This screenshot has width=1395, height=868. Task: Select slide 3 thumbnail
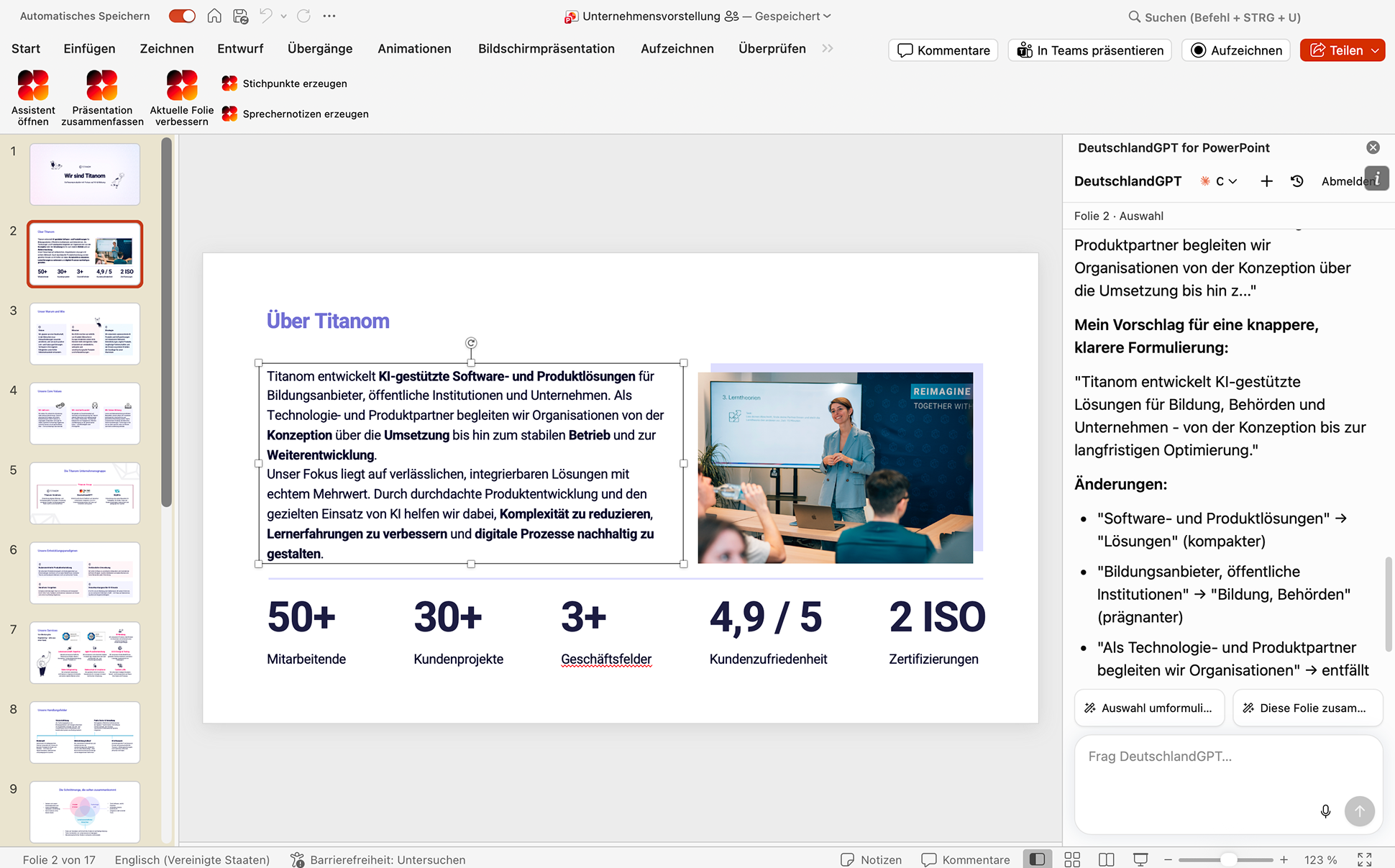pos(85,334)
